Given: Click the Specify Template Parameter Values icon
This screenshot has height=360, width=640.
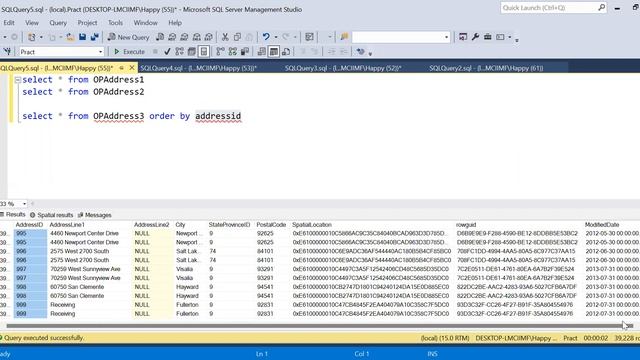Looking at the screenshot, I should tap(360, 51).
